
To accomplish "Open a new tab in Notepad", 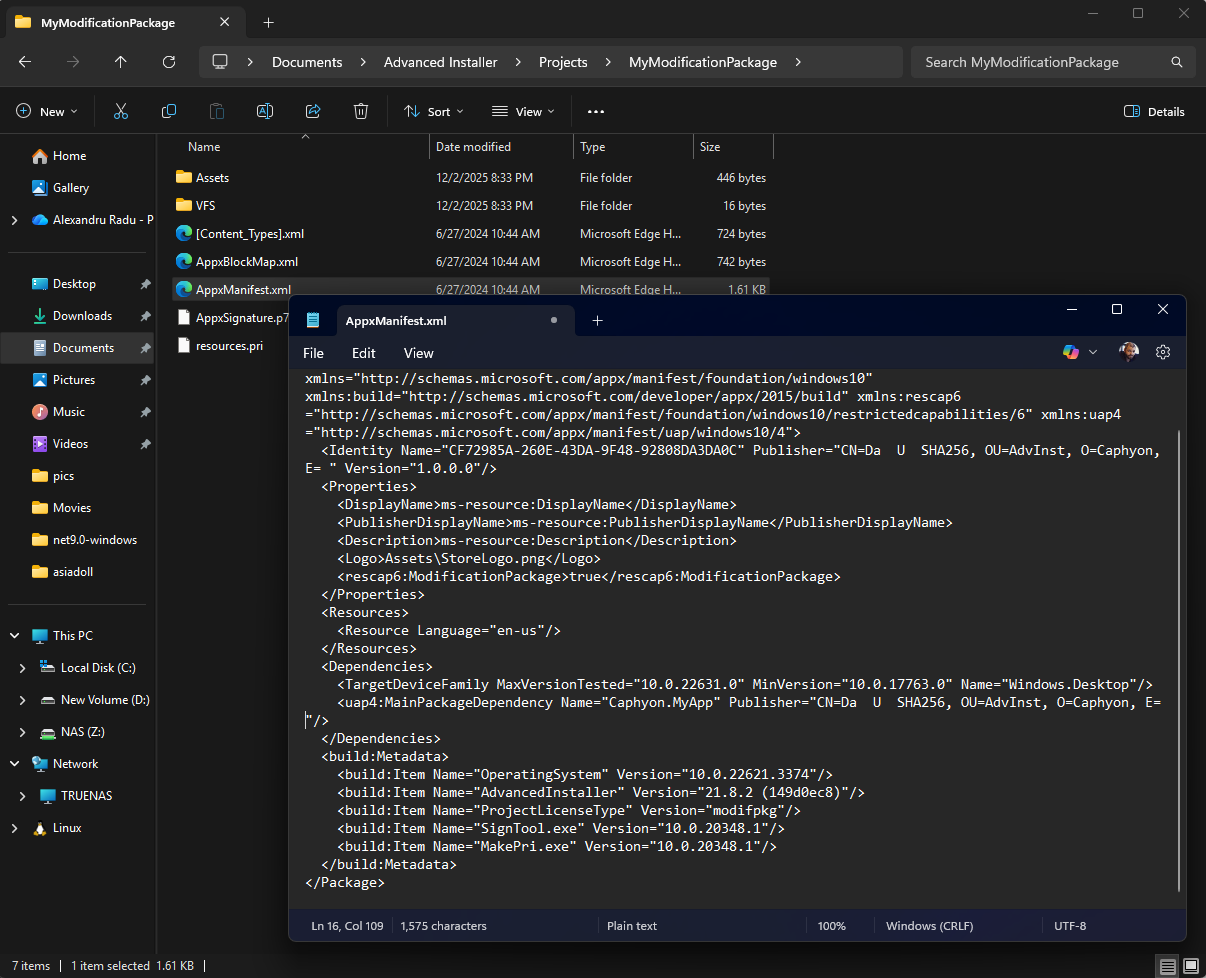I will click(x=597, y=320).
